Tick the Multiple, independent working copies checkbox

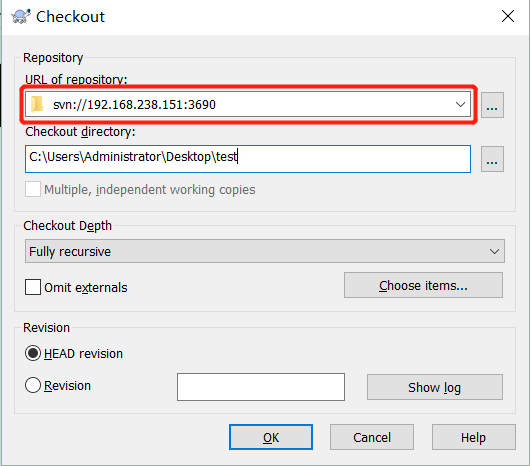33,189
